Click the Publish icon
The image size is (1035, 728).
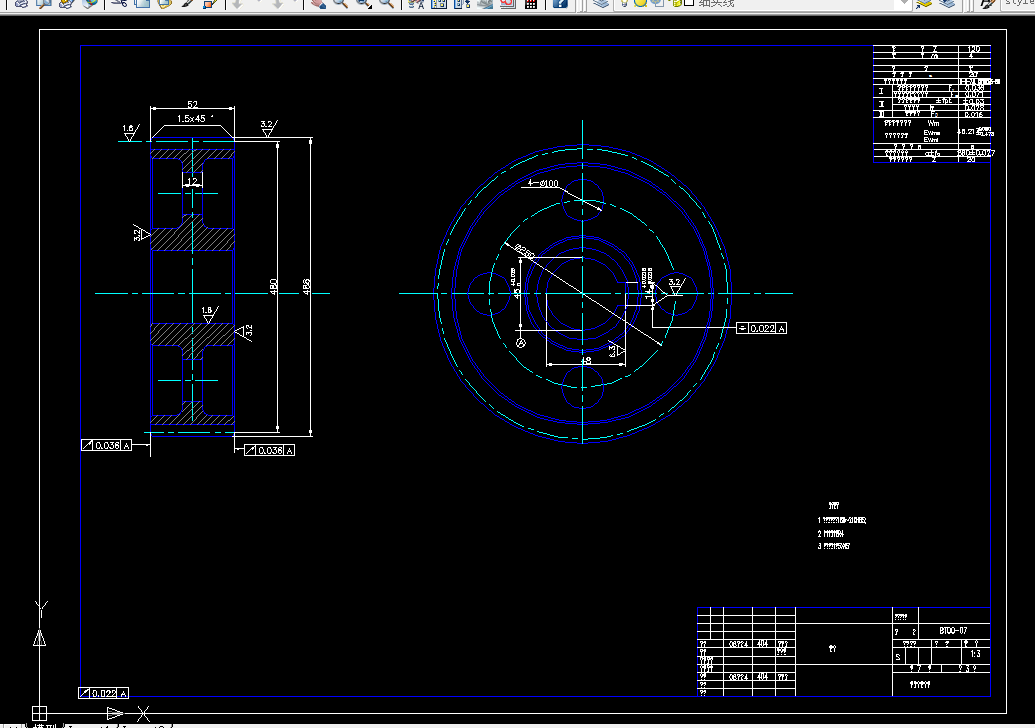(x=67, y=3)
